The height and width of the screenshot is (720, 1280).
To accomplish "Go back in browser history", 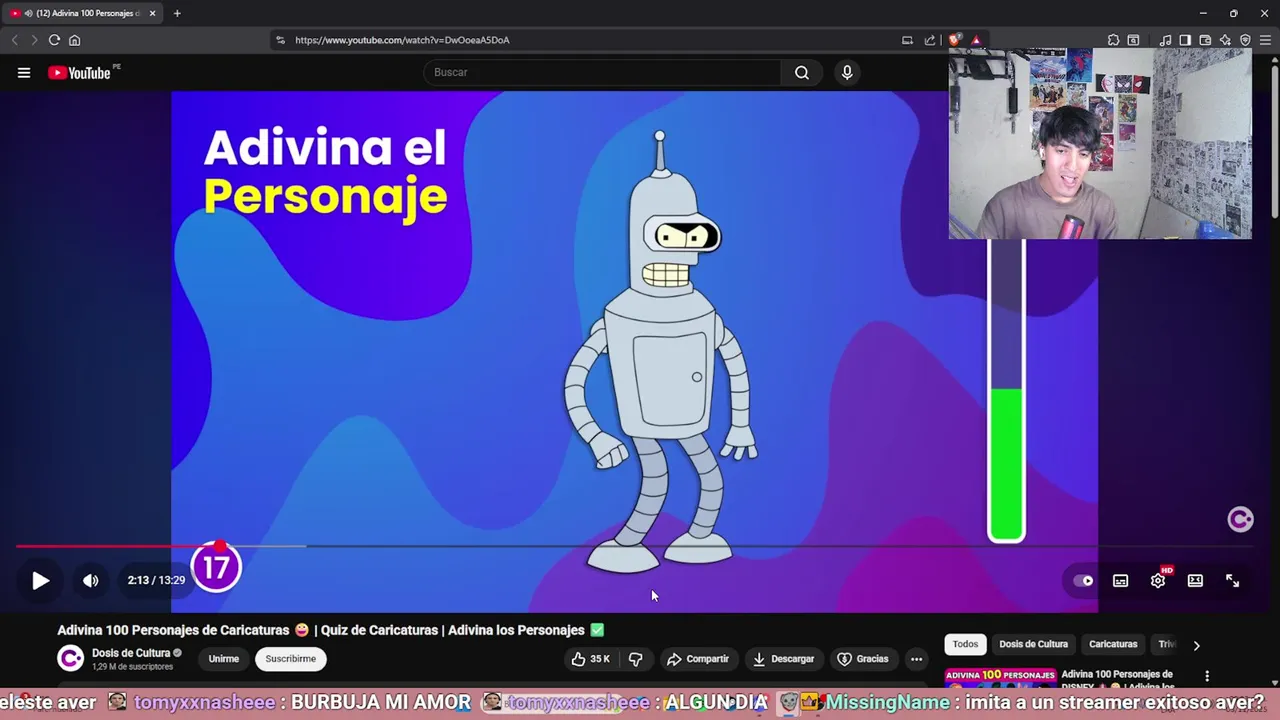I will 15,40.
